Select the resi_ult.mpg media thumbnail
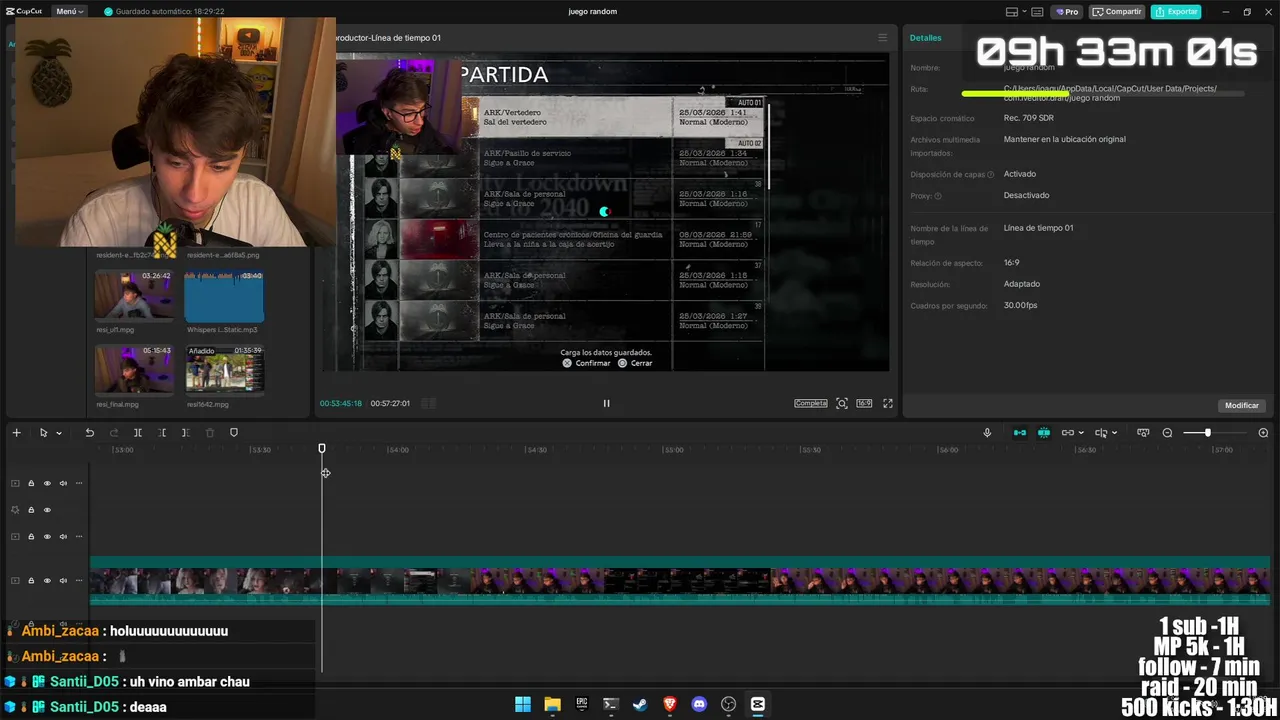 [133, 295]
